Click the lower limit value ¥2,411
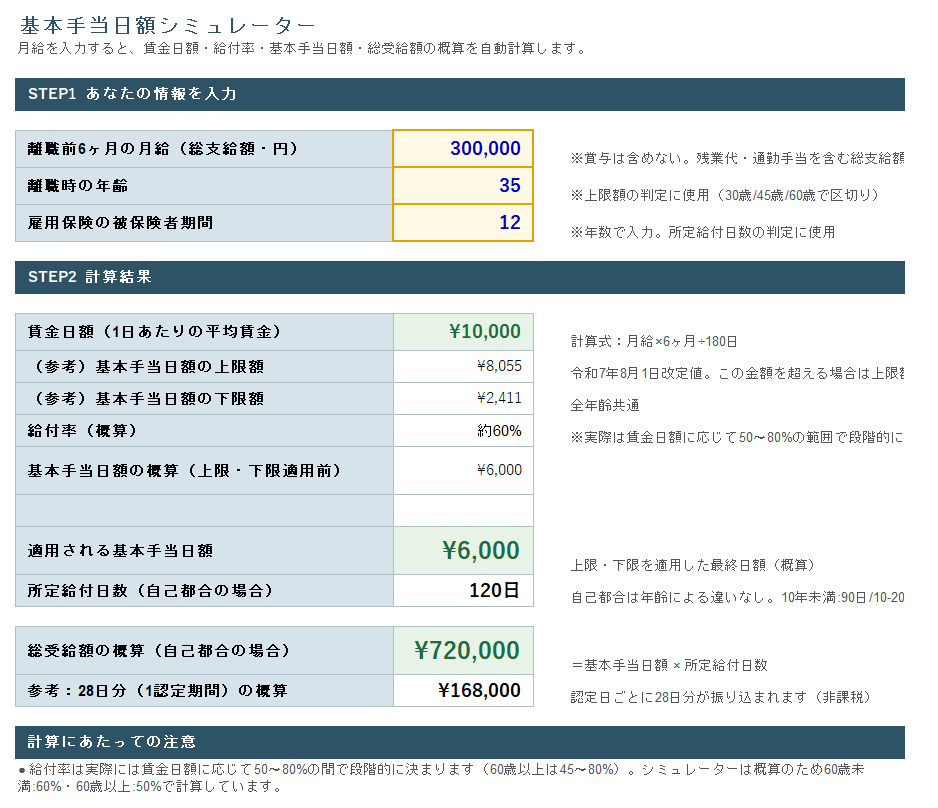Viewport: 938px width, 808px height. pyautogui.click(x=463, y=399)
